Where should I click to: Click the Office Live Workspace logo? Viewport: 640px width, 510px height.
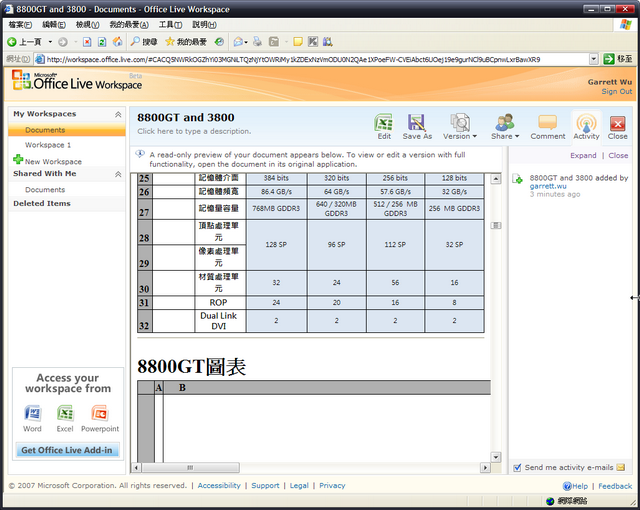coord(78,80)
